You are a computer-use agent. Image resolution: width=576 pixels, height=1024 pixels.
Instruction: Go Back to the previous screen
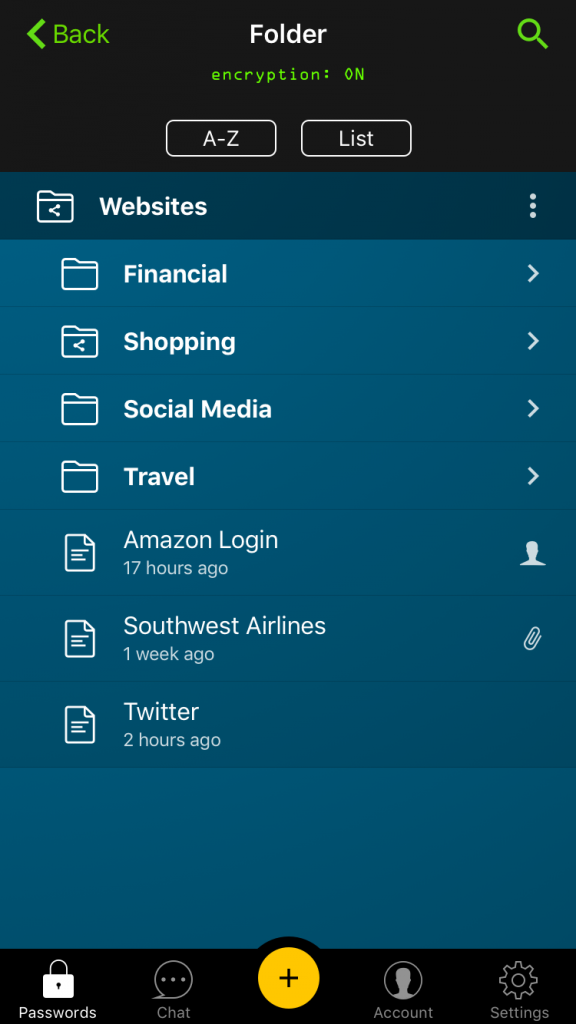point(66,33)
